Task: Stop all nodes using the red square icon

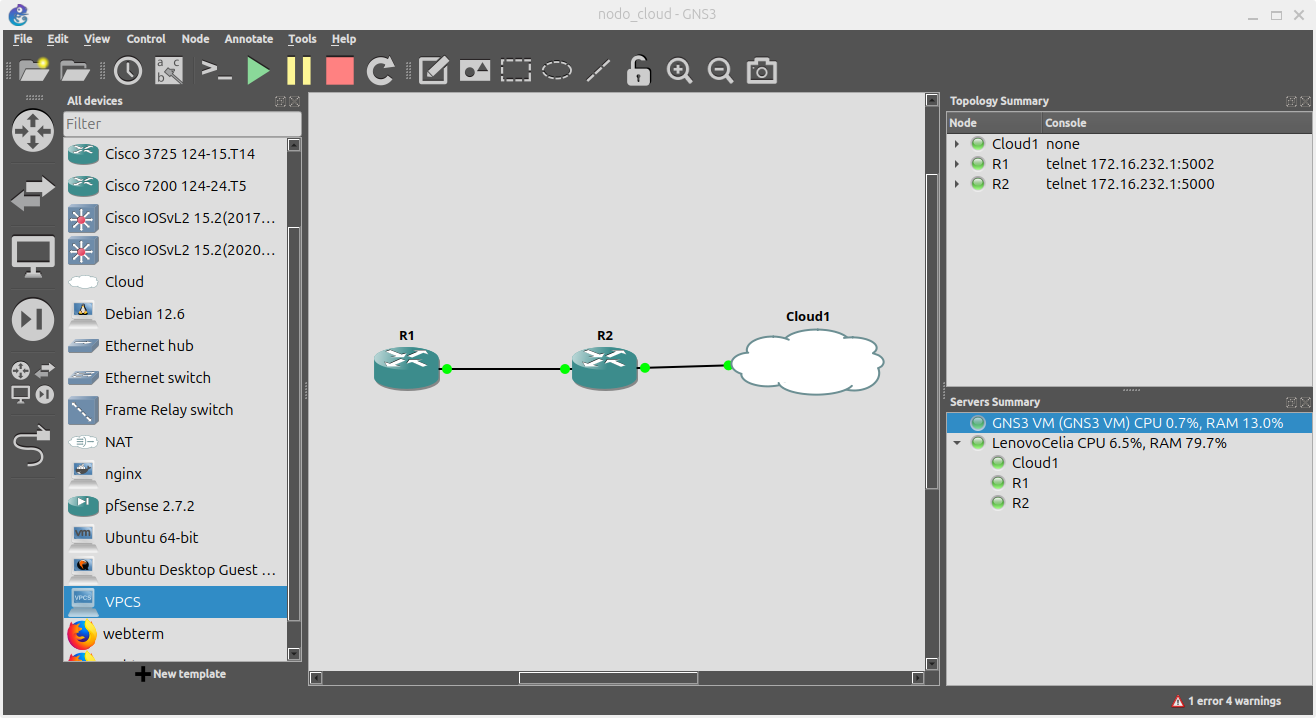Action: point(339,71)
